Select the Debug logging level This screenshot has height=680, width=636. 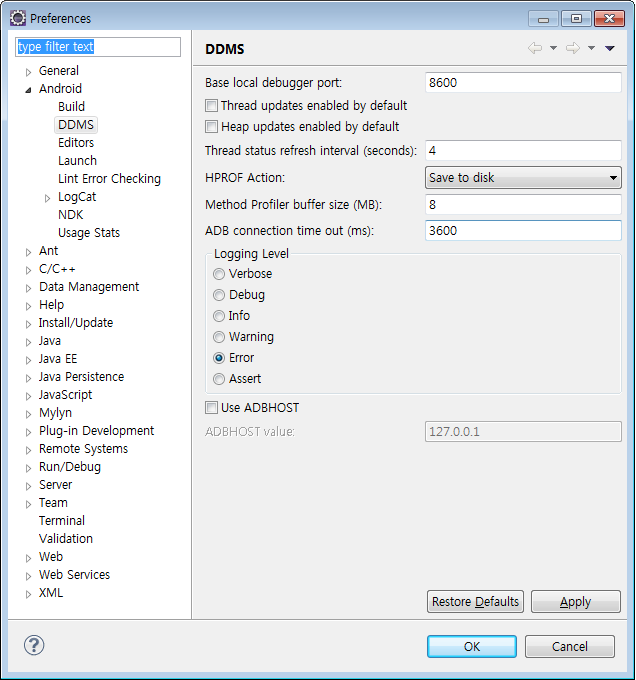tap(219, 295)
